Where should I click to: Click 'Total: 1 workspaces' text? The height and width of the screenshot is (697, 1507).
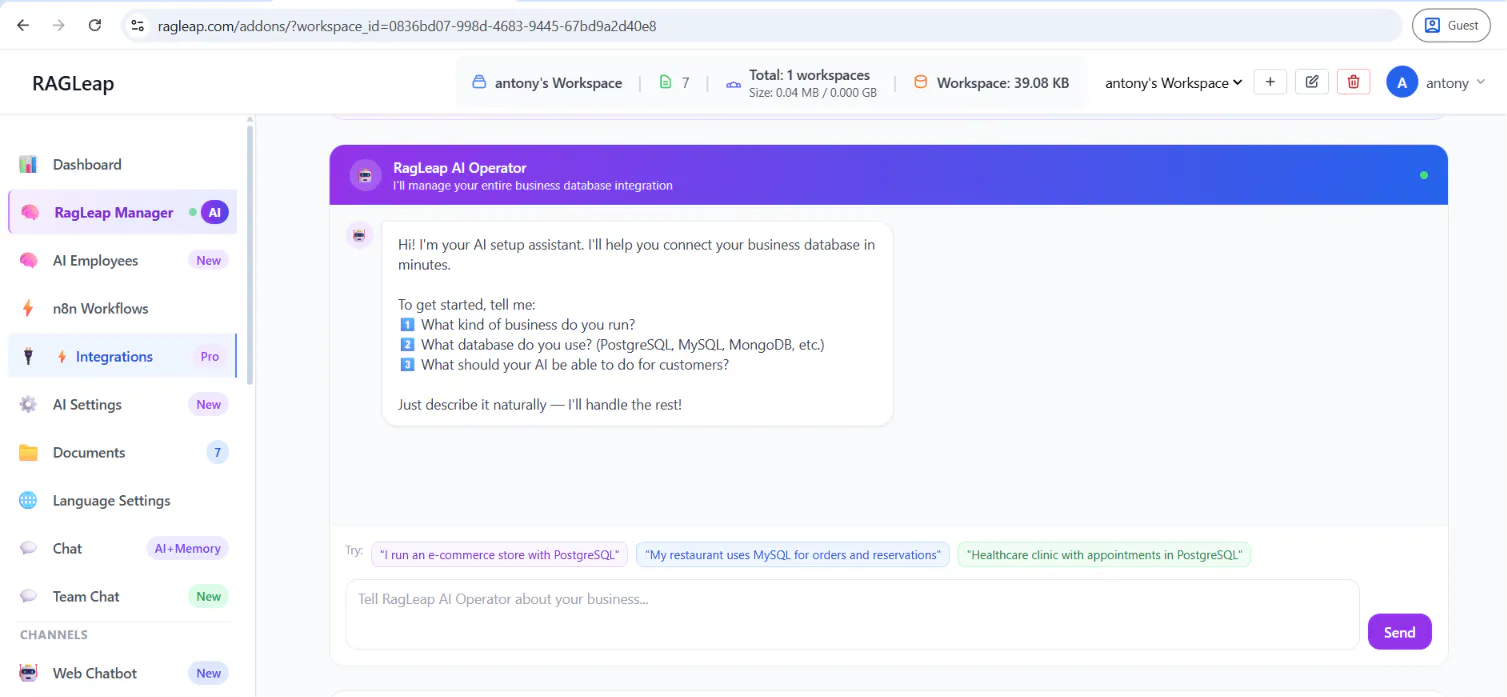point(810,75)
